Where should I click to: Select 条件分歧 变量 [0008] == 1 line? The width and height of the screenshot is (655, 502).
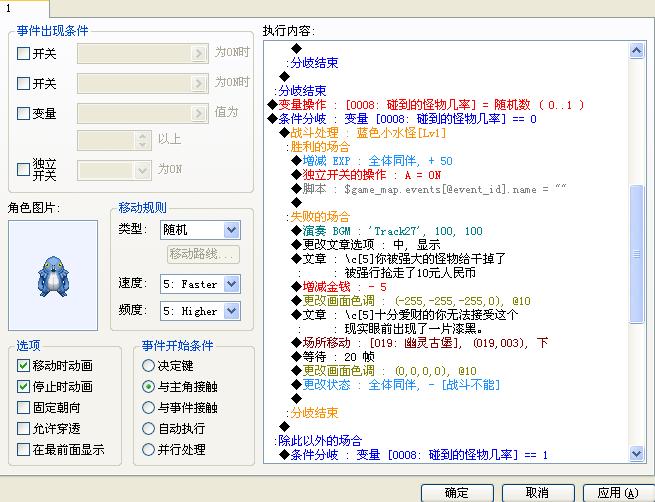coord(414,454)
